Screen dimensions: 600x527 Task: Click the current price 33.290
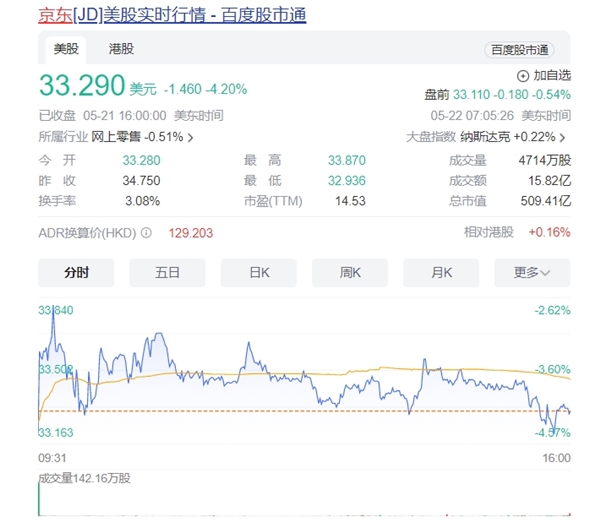[82, 87]
